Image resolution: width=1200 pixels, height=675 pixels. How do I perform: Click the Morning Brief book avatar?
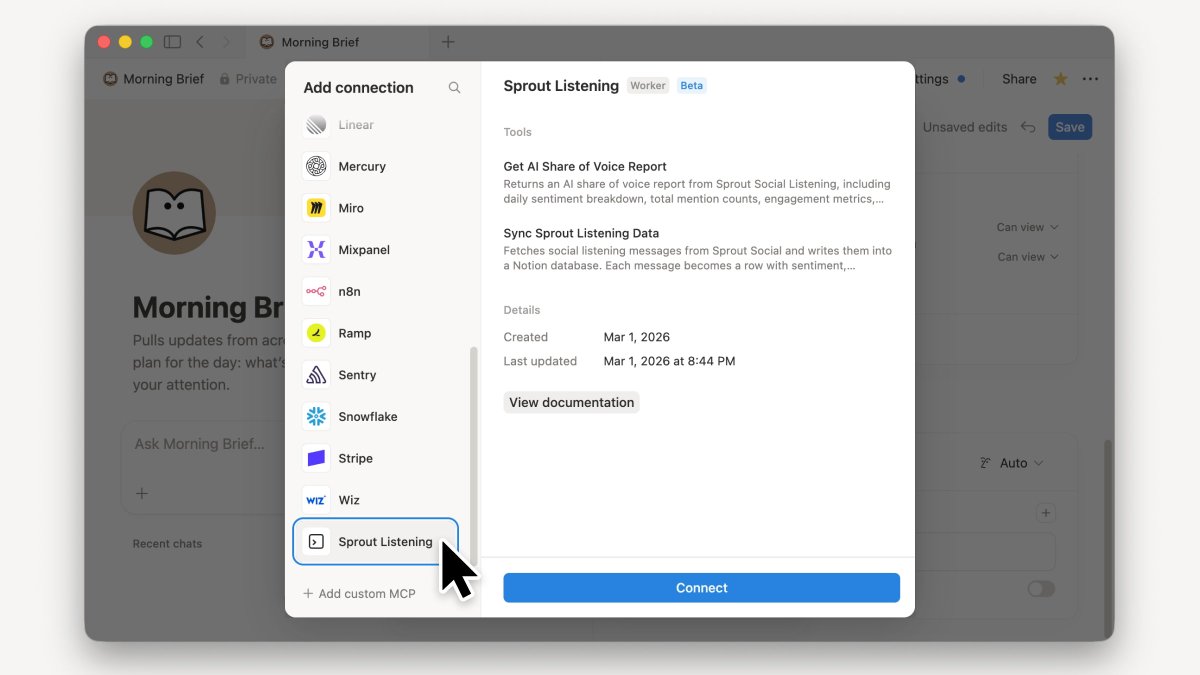174,212
